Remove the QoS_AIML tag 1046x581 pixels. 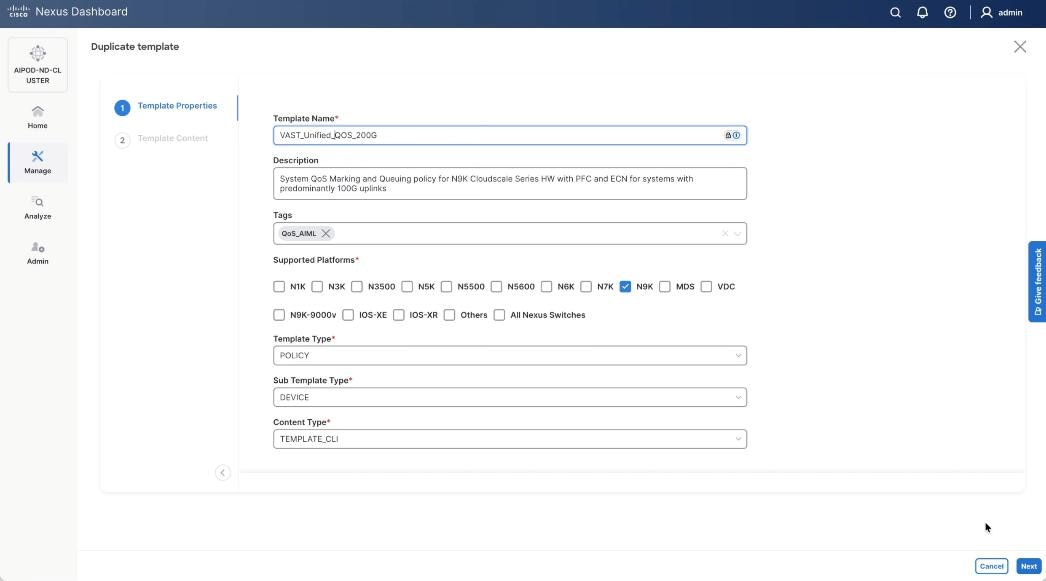coord(324,233)
